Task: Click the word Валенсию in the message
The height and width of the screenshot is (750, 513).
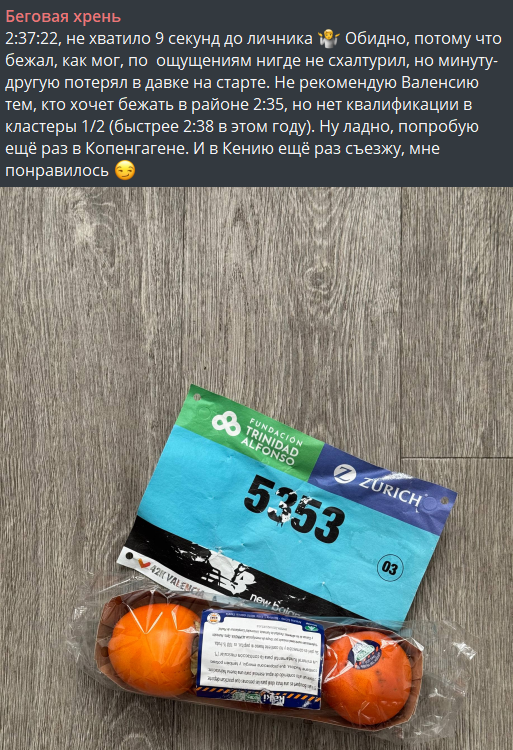Action: [x=440, y=82]
